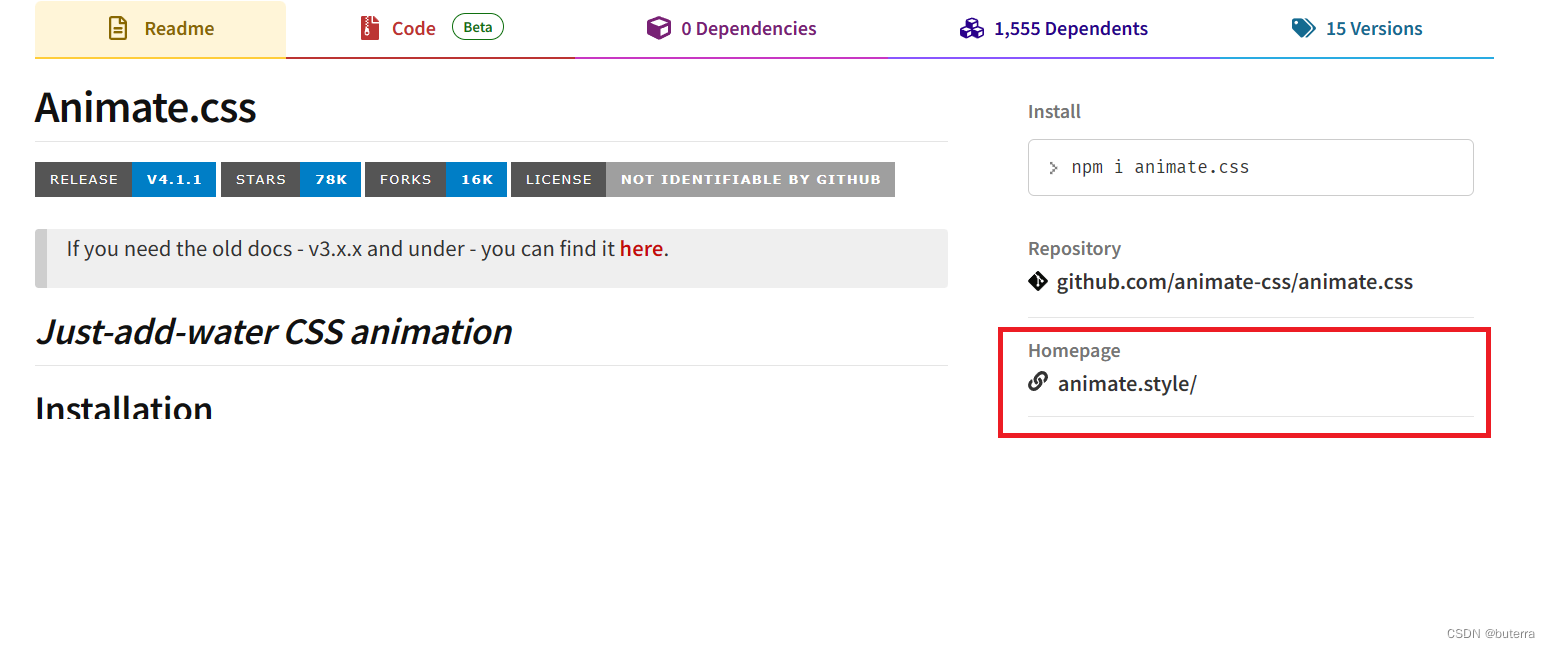Copy the npm i animate.css command
This screenshot has width=1550, height=648.
tap(1250, 167)
